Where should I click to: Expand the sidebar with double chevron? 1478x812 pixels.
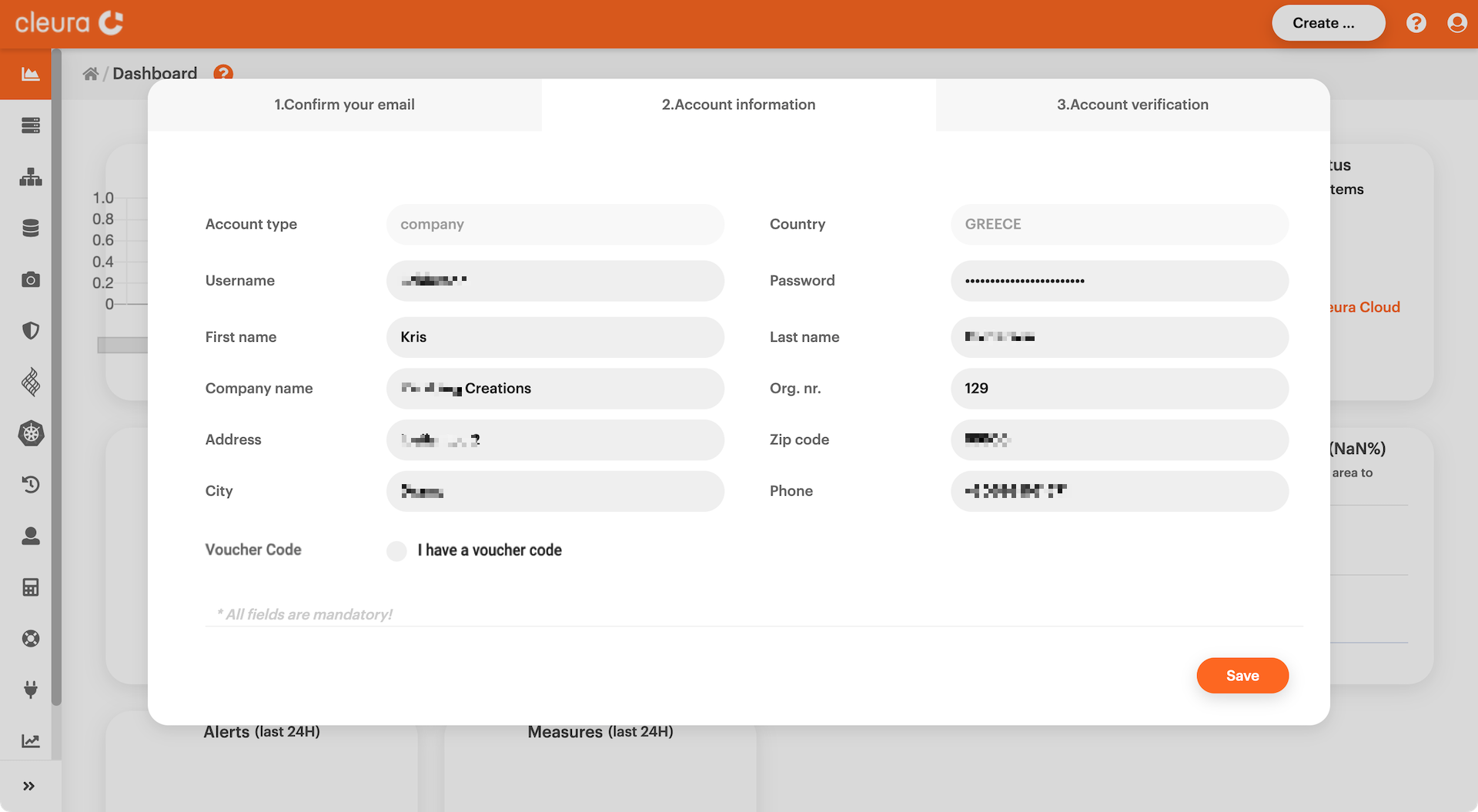[29, 786]
